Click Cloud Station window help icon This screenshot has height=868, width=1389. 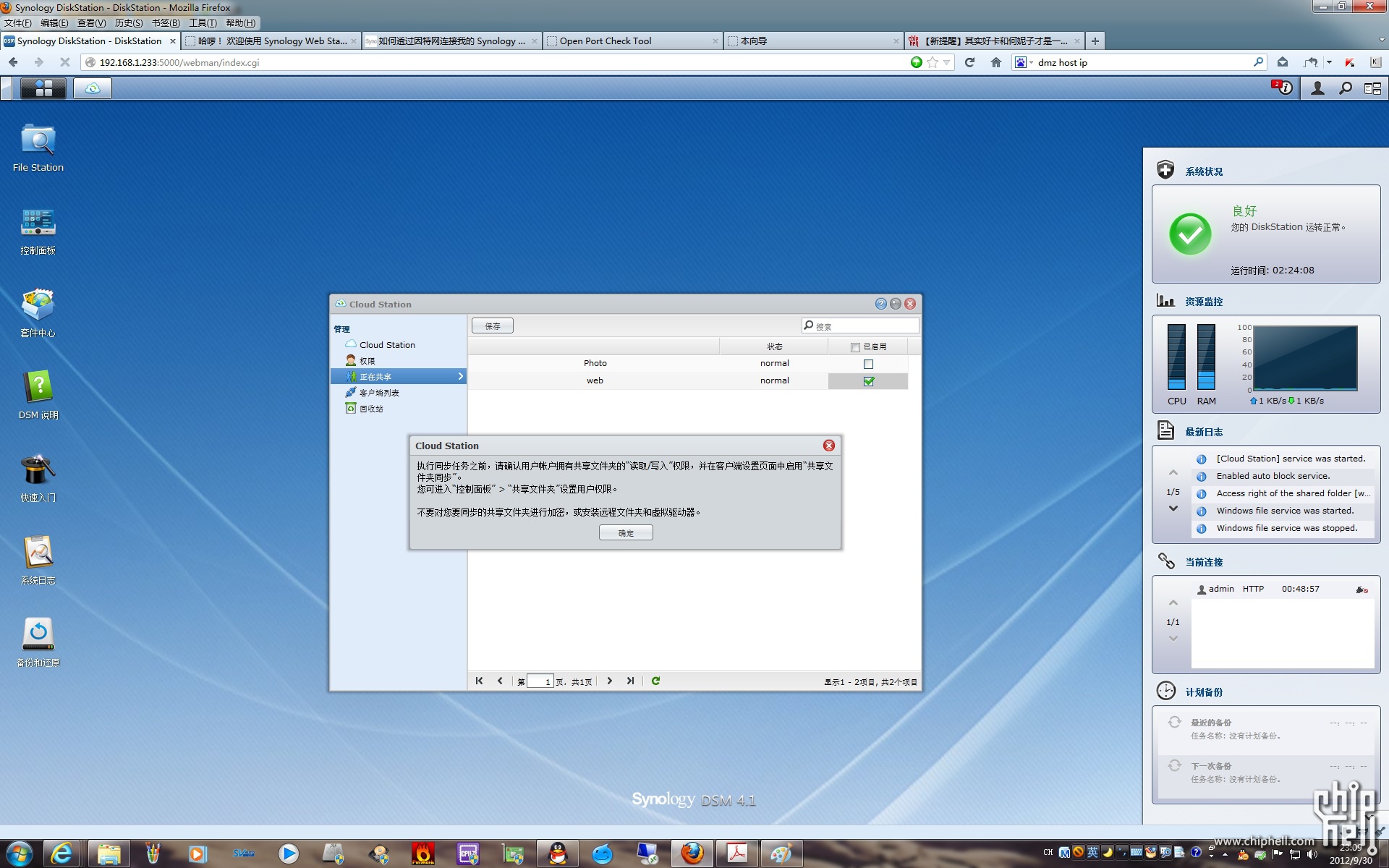click(880, 304)
